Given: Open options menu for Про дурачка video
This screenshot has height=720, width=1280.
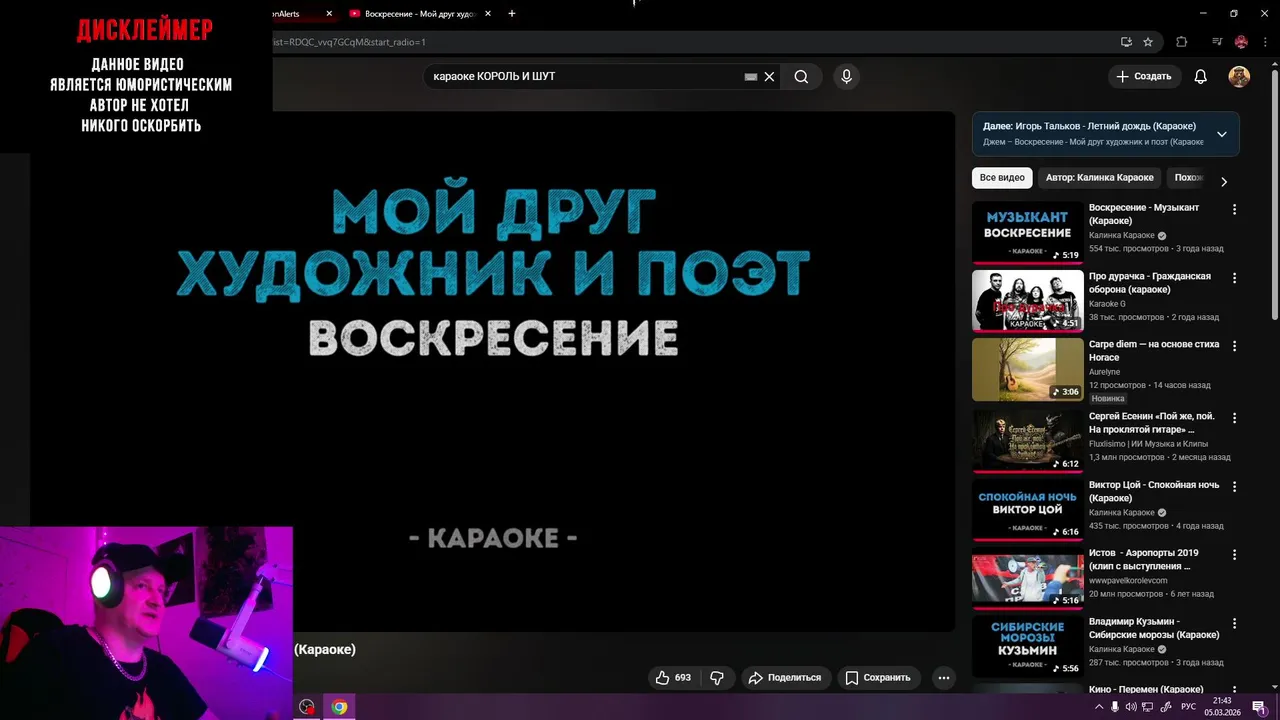Looking at the screenshot, I should 1234,278.
